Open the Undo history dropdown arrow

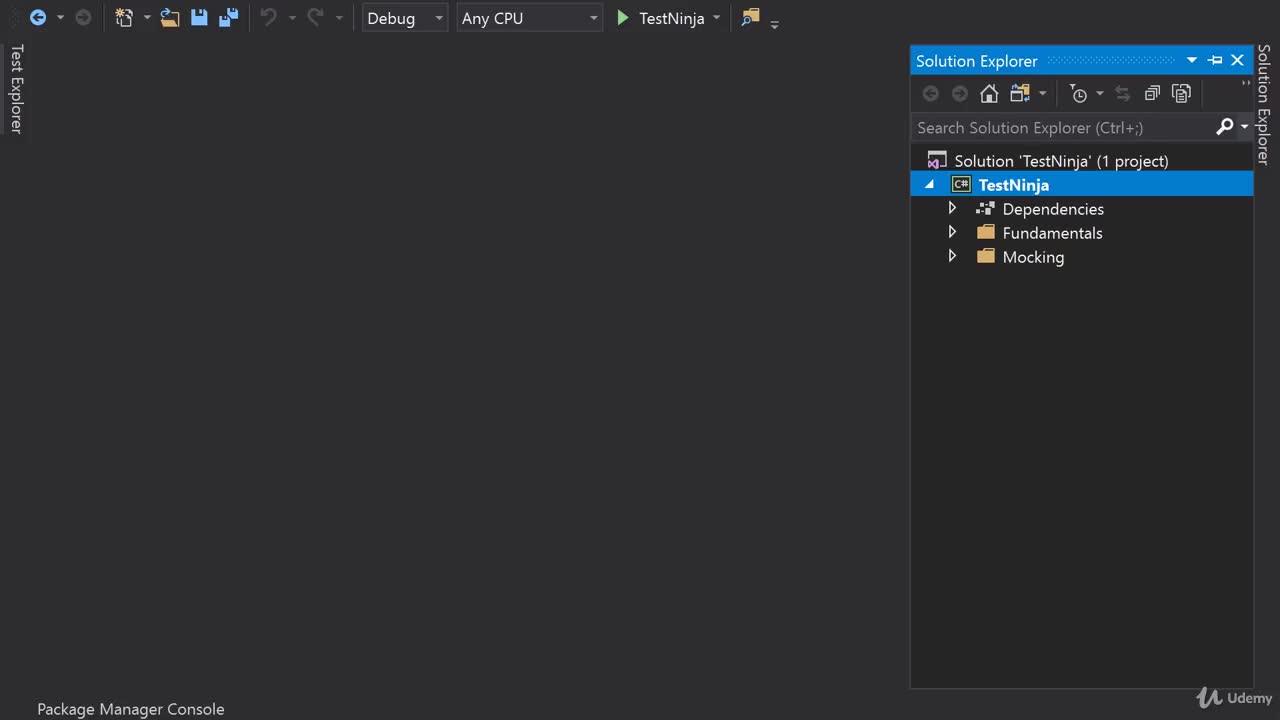coord(292,18)
